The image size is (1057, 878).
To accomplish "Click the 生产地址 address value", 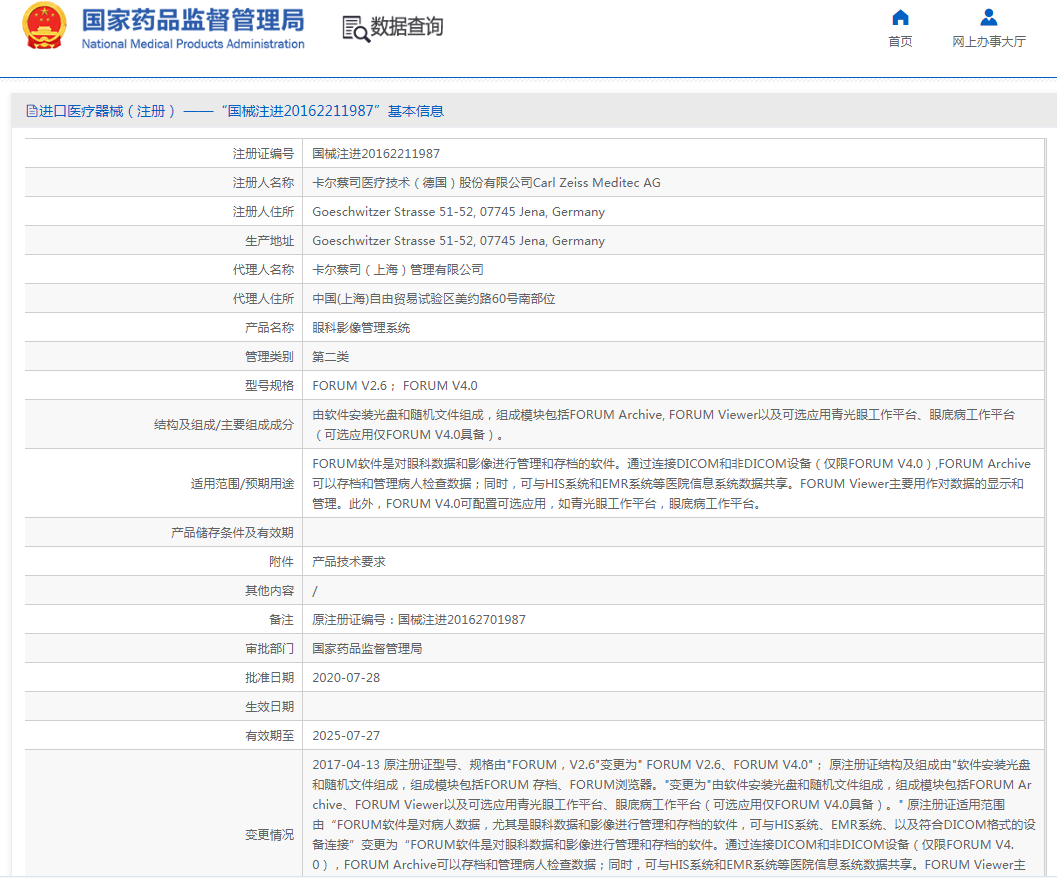I will coord(458,241).
